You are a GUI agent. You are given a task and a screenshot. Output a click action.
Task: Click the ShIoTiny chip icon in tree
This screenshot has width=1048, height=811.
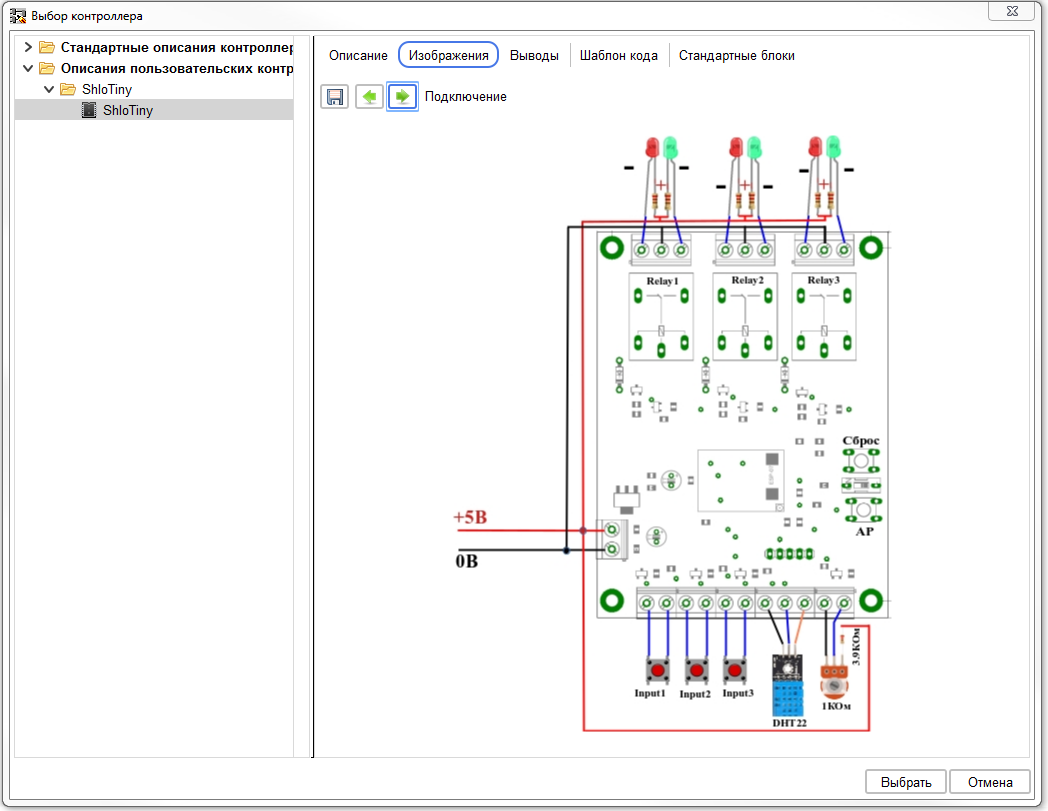[x=89, y=110]
